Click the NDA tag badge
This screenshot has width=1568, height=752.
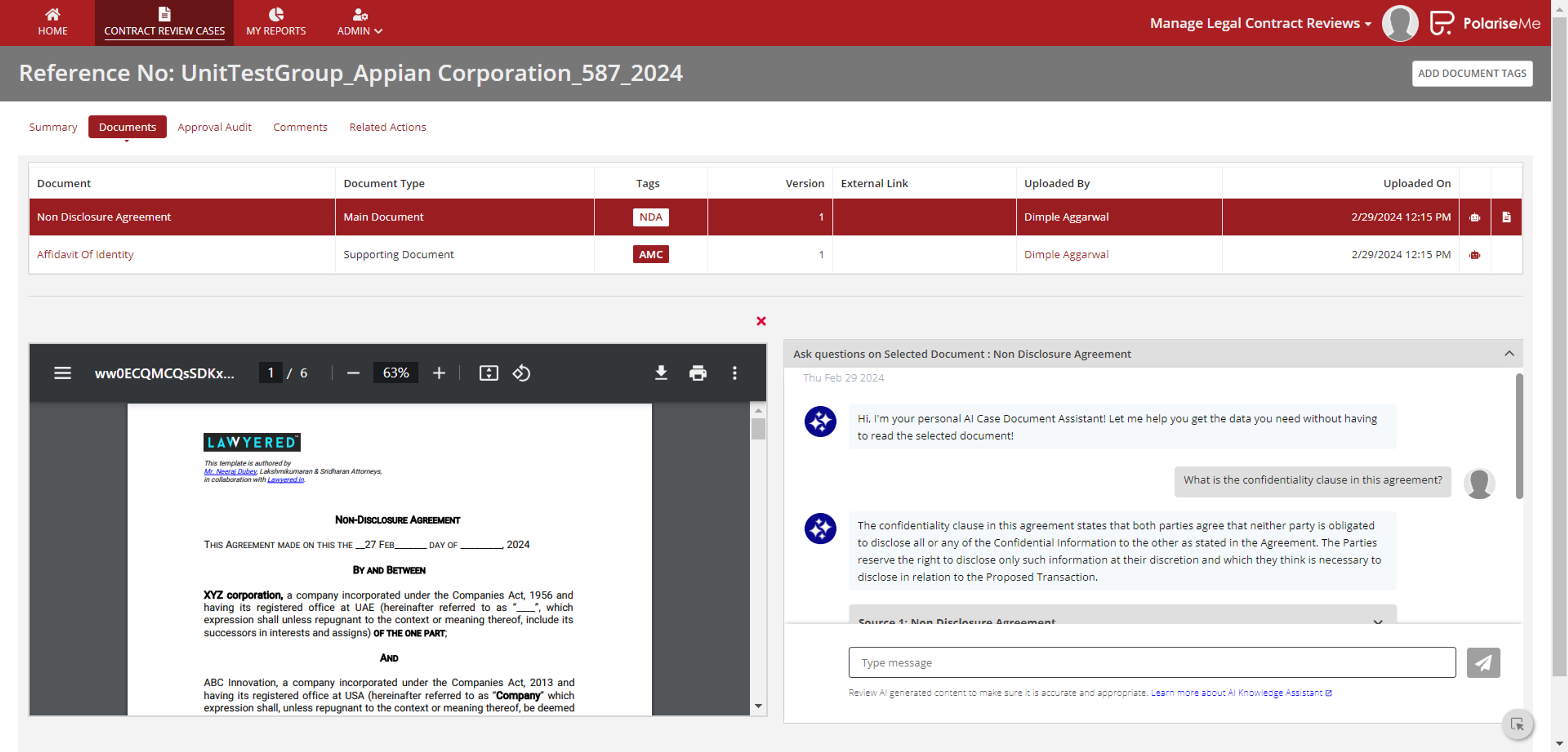click(650, 217)
